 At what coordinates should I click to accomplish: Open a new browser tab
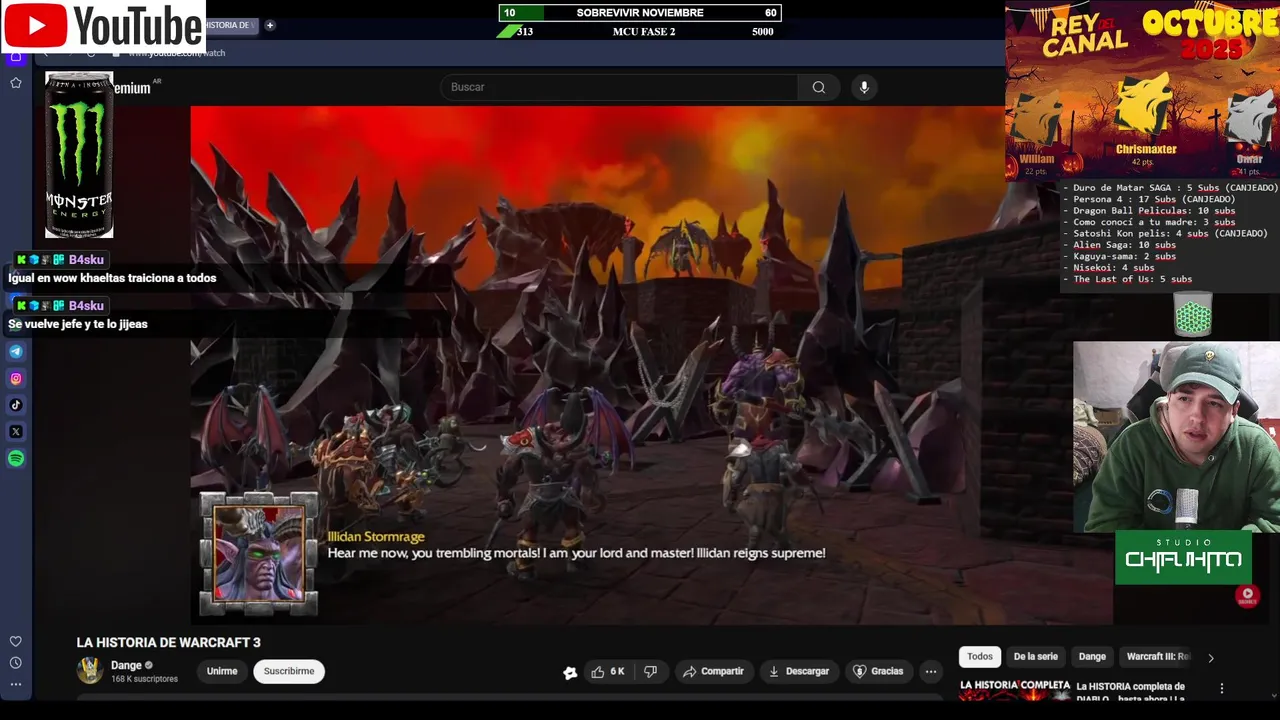[x=270, y=25]
